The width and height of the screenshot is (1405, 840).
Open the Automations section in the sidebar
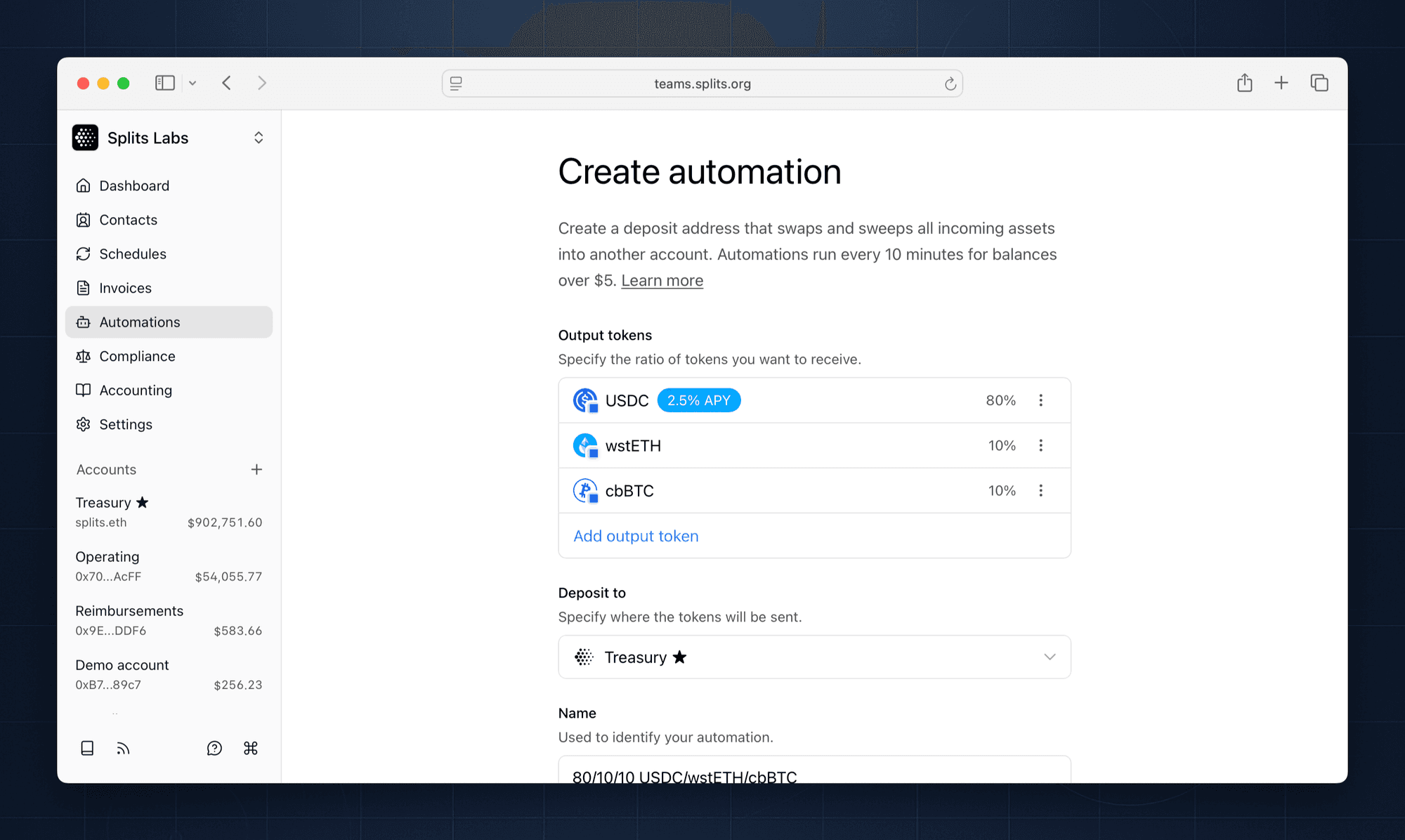point(138,322)
